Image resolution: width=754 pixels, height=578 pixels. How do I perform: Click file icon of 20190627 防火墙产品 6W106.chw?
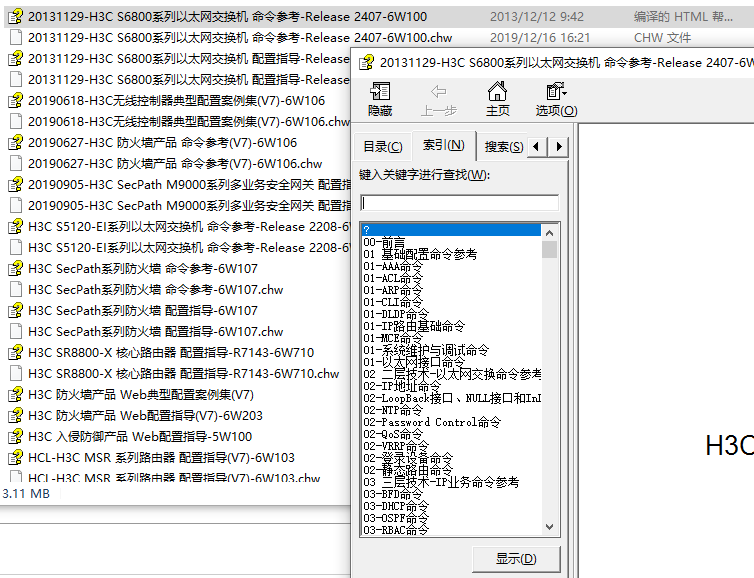tap(15, 163)
